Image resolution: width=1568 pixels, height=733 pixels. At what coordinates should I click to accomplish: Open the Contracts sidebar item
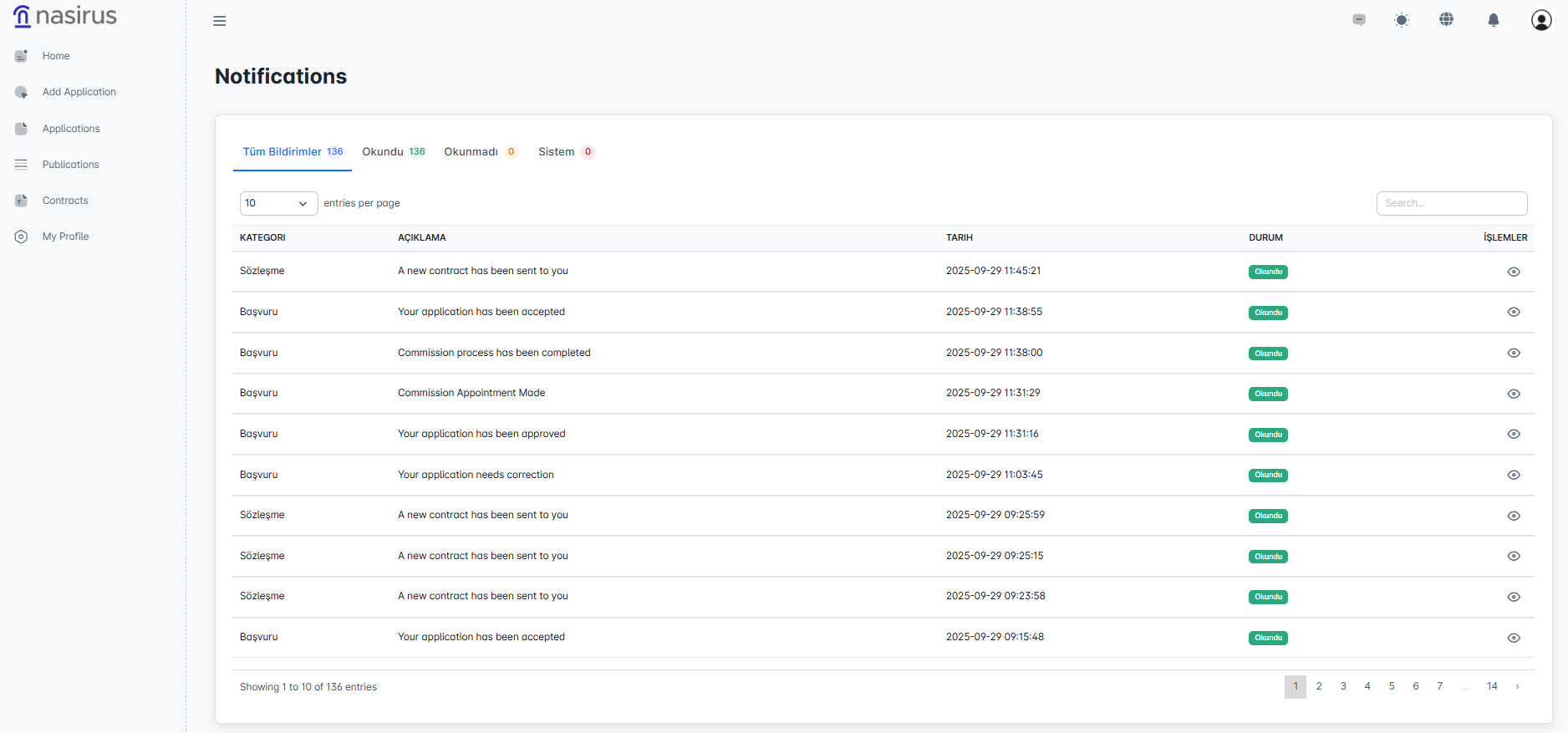pos(65,201)
